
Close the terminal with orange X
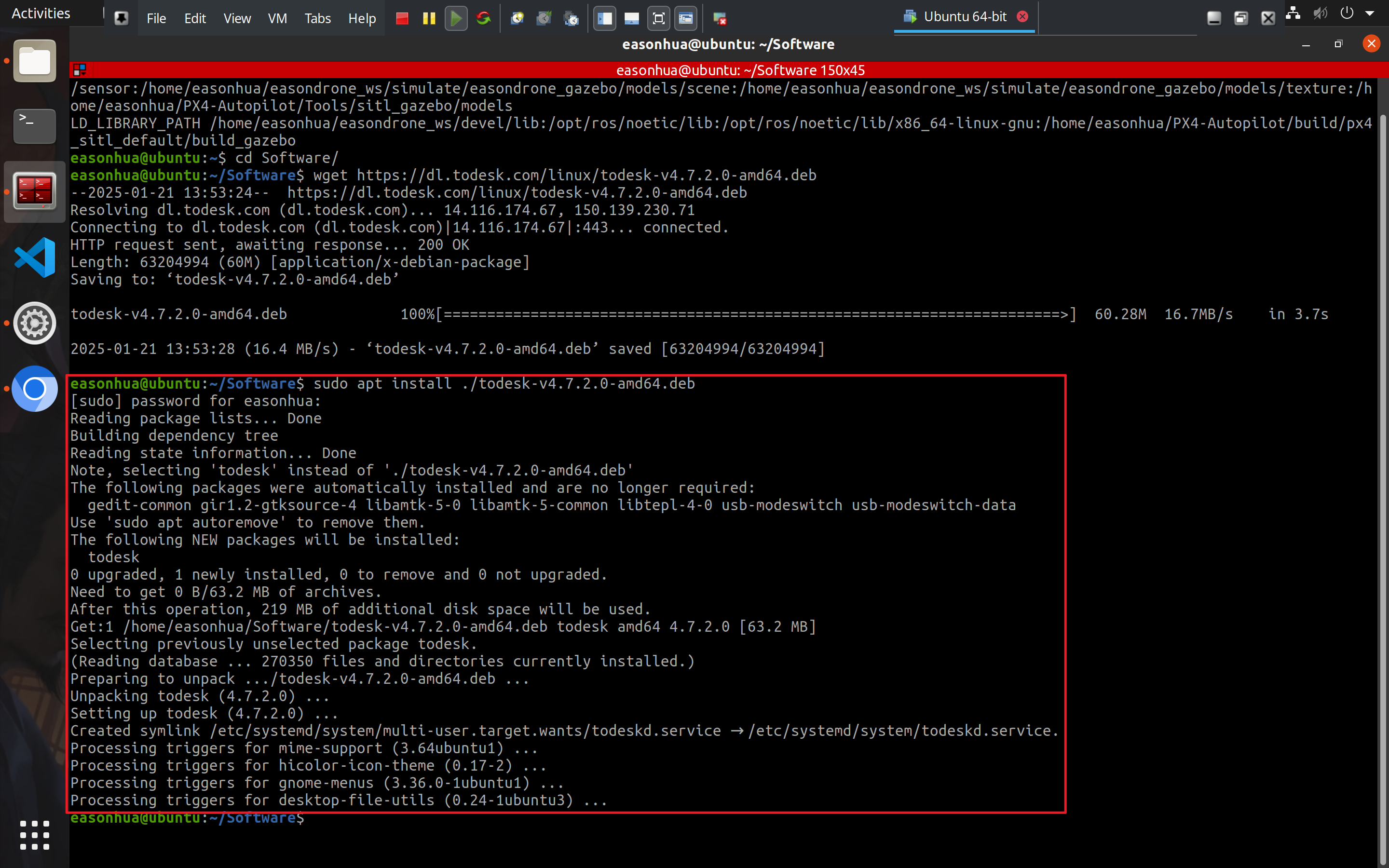1371,43
